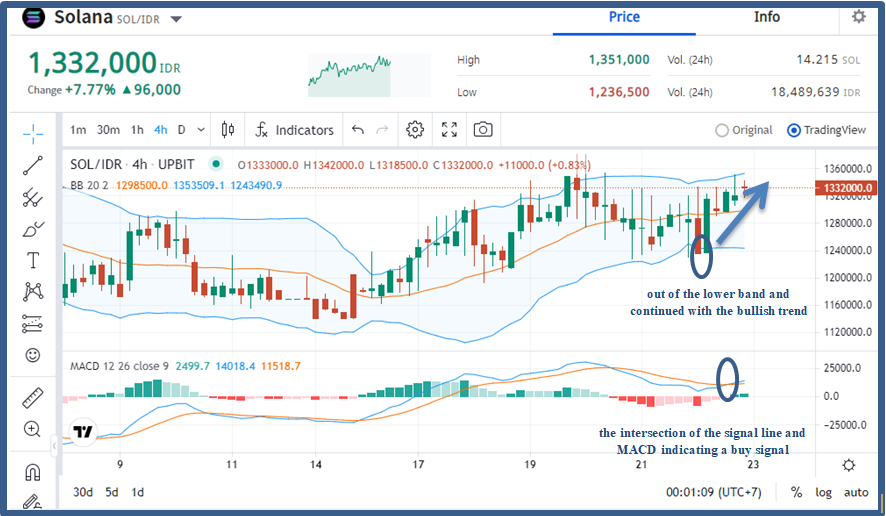
Task: Select the brush drawing tool
Action: click(33, 229)
